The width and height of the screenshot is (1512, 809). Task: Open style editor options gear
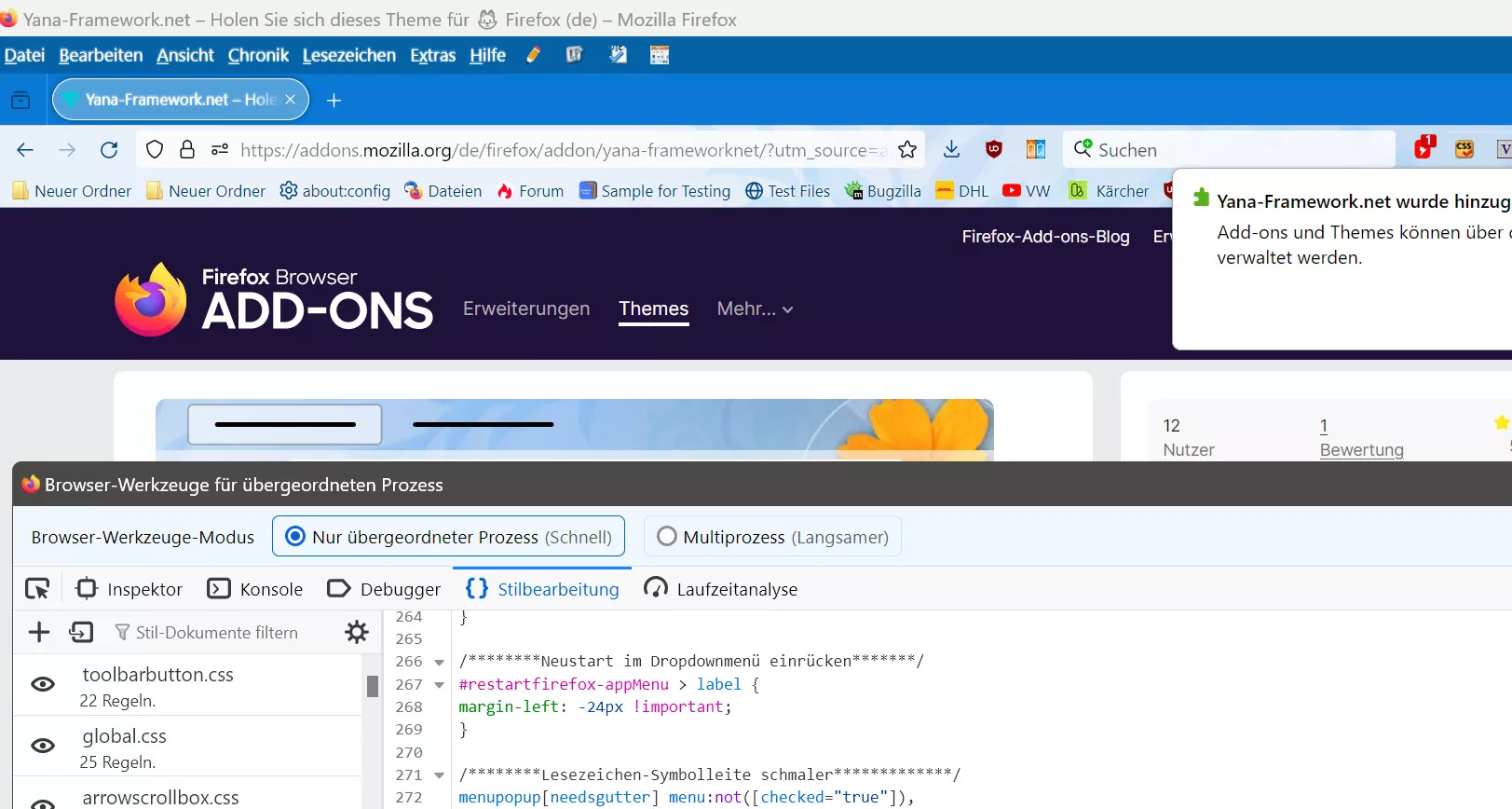tap(357, 633)
